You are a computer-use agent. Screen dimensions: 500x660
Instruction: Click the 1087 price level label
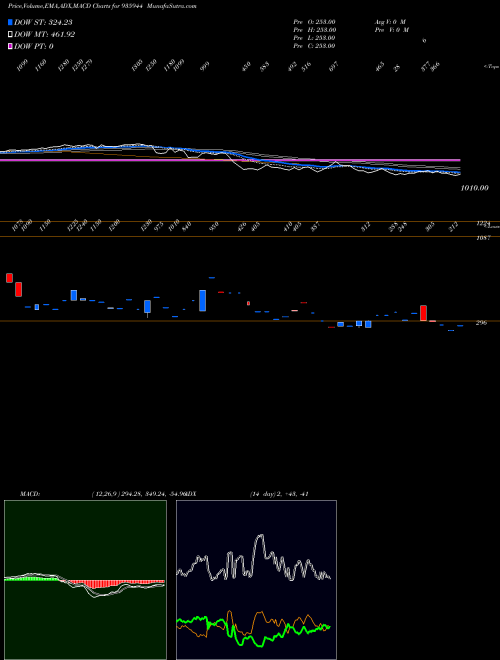pos(483,238)
